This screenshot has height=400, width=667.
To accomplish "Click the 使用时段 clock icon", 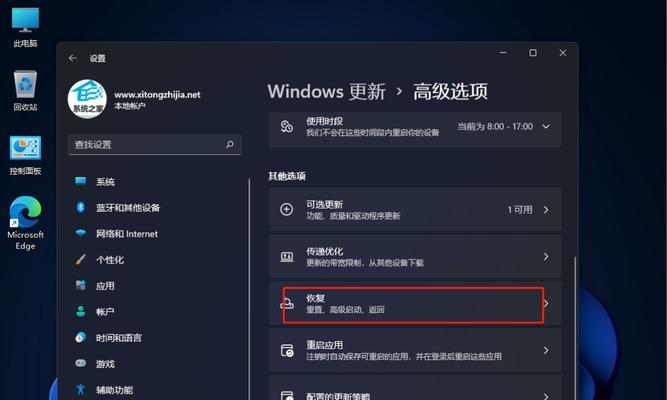I will pos(287,126).
